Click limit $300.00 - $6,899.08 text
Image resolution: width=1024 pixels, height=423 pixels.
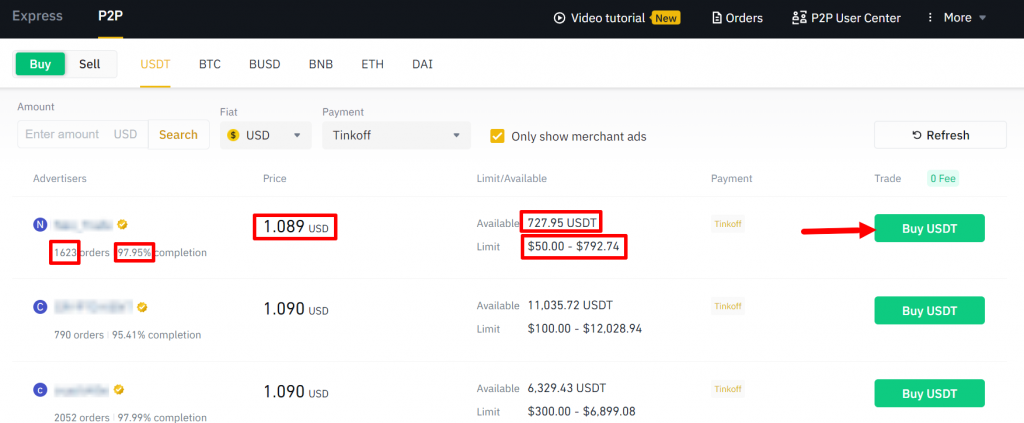coord(581,412)
